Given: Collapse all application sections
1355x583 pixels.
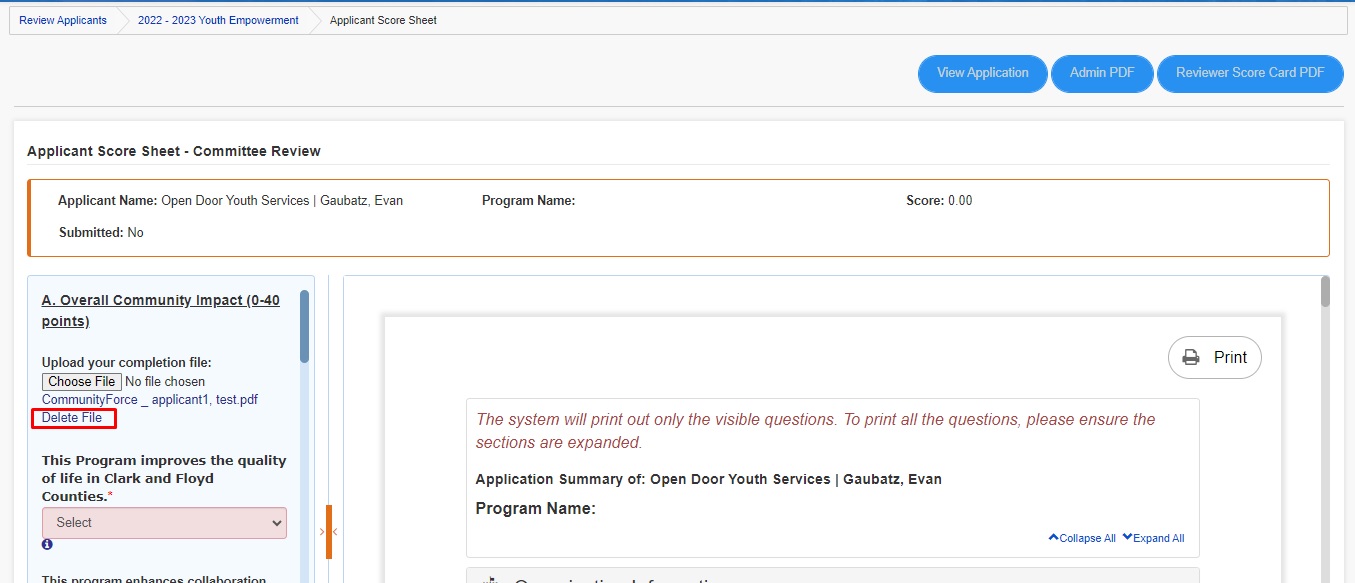Looking at the screenshot, I should pos(1082,538).
